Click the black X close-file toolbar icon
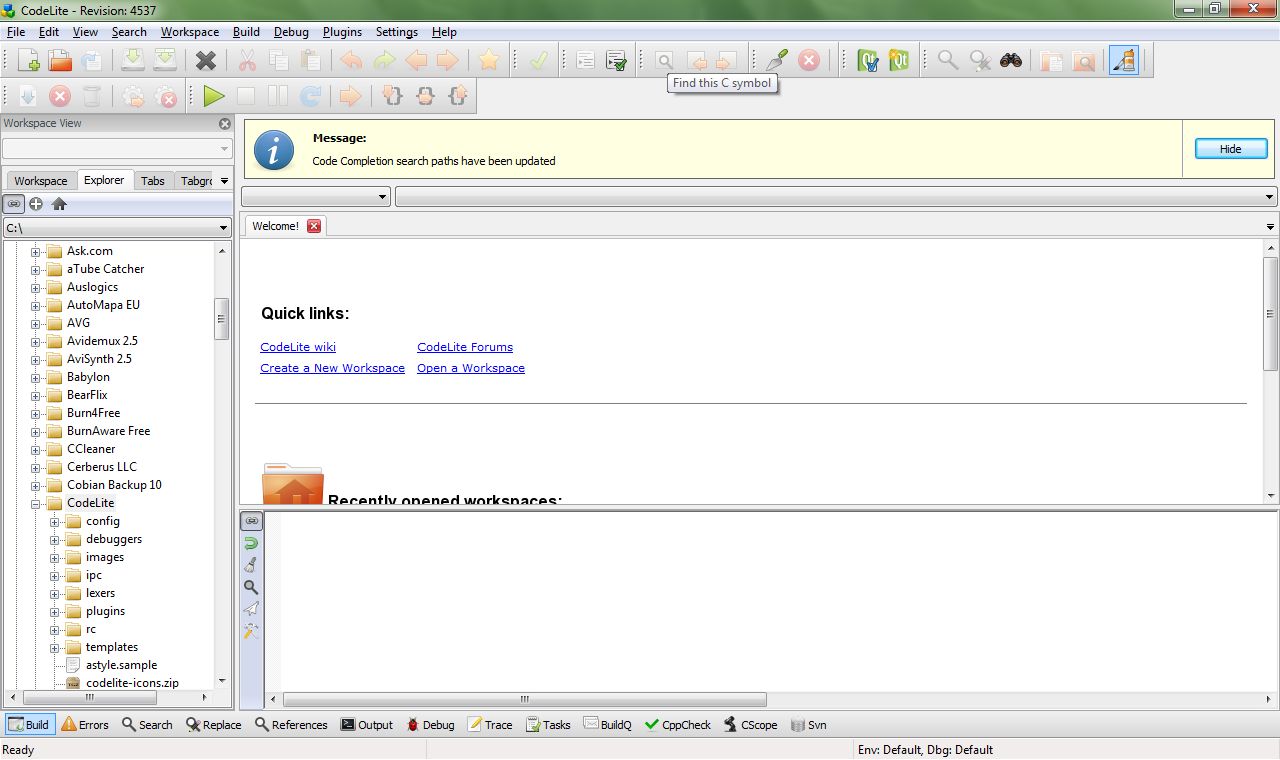This screenshot has width=1280, height=760. point(206,61)
